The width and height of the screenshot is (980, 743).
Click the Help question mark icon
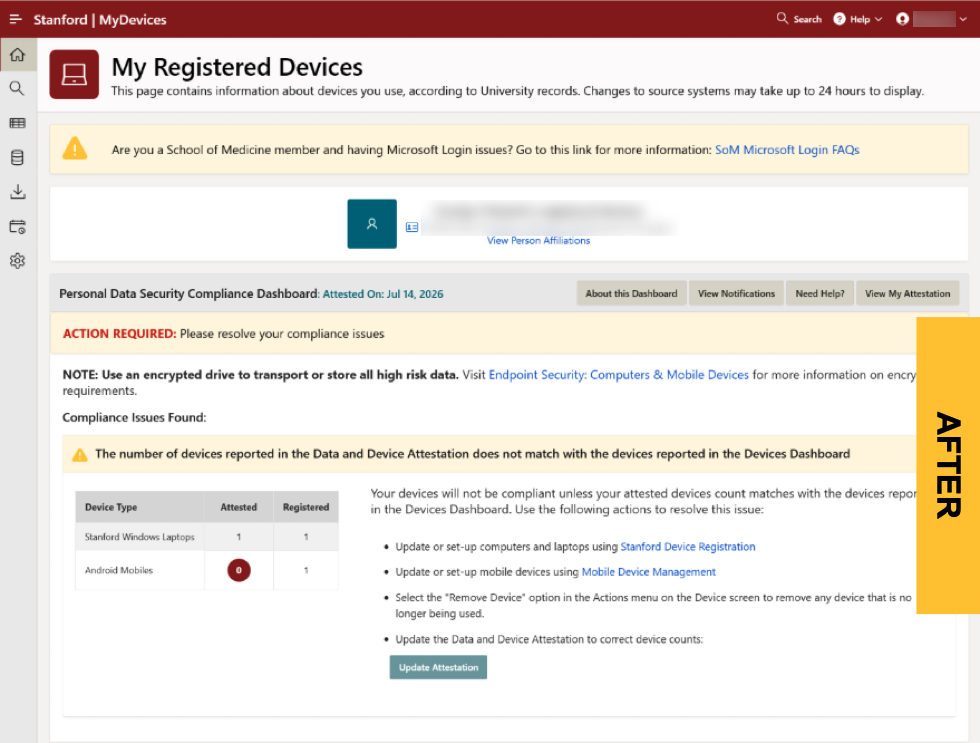(x=839, y=19)
